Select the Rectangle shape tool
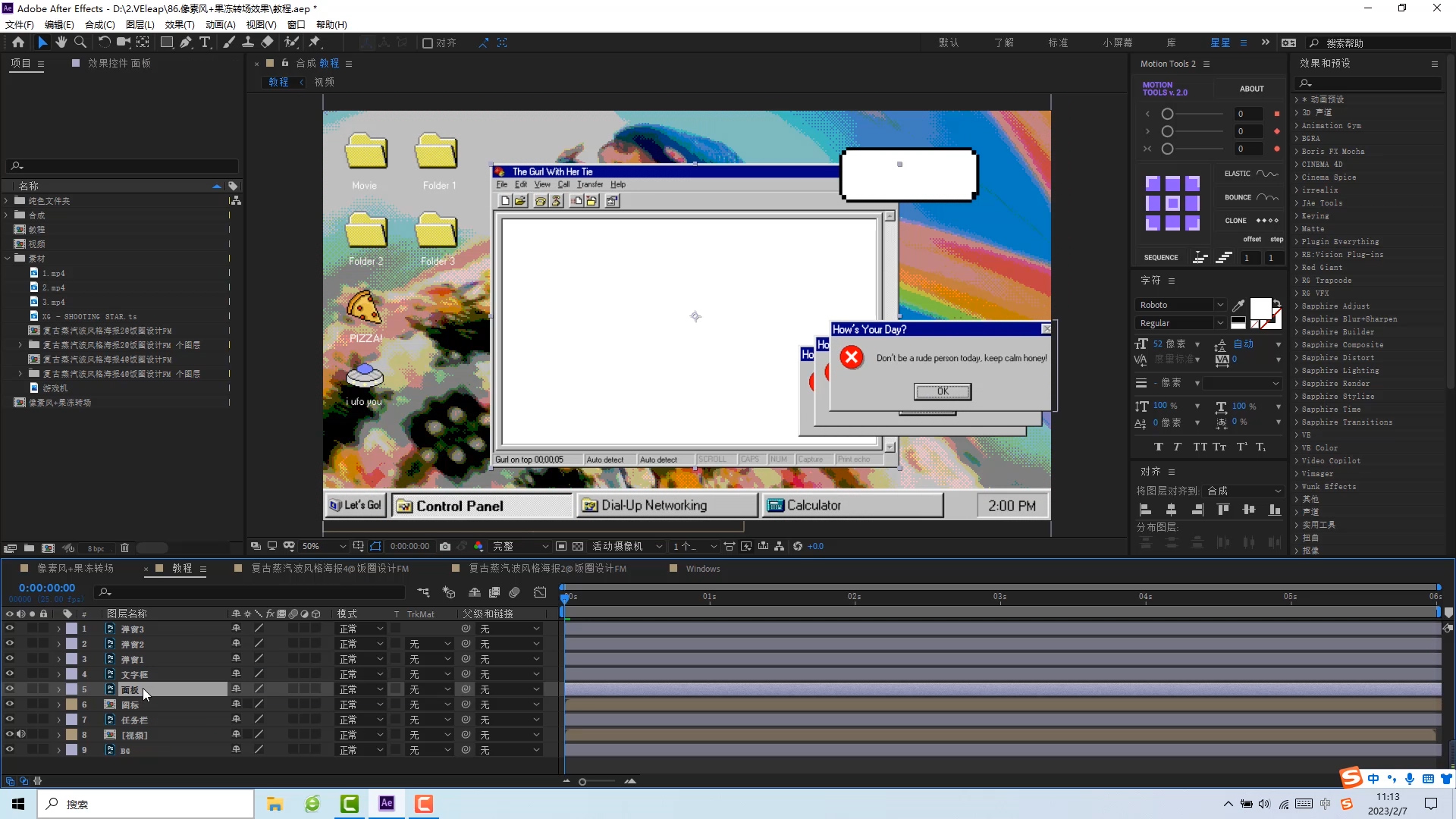 point(167,42)
